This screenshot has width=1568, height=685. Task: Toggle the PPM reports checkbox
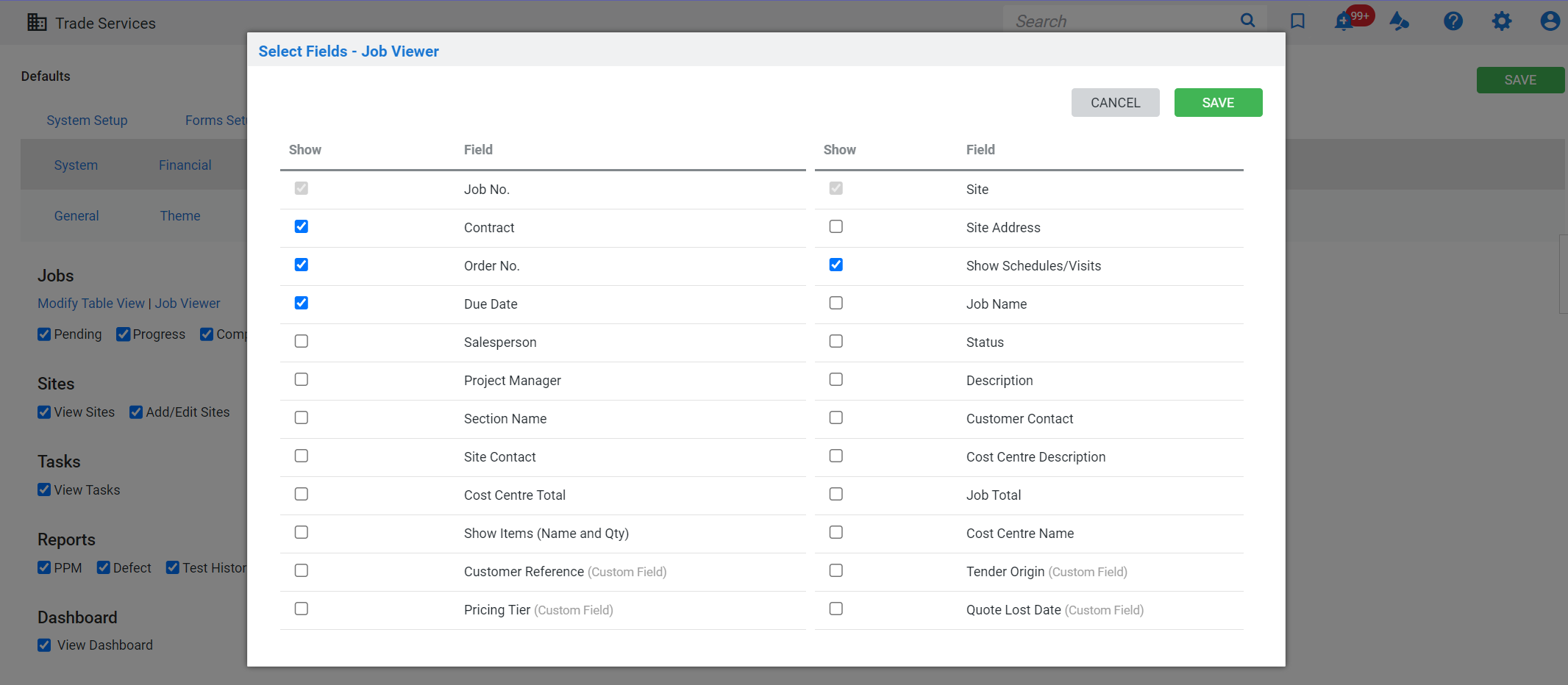pyautogui.click(x=44, y=568)
